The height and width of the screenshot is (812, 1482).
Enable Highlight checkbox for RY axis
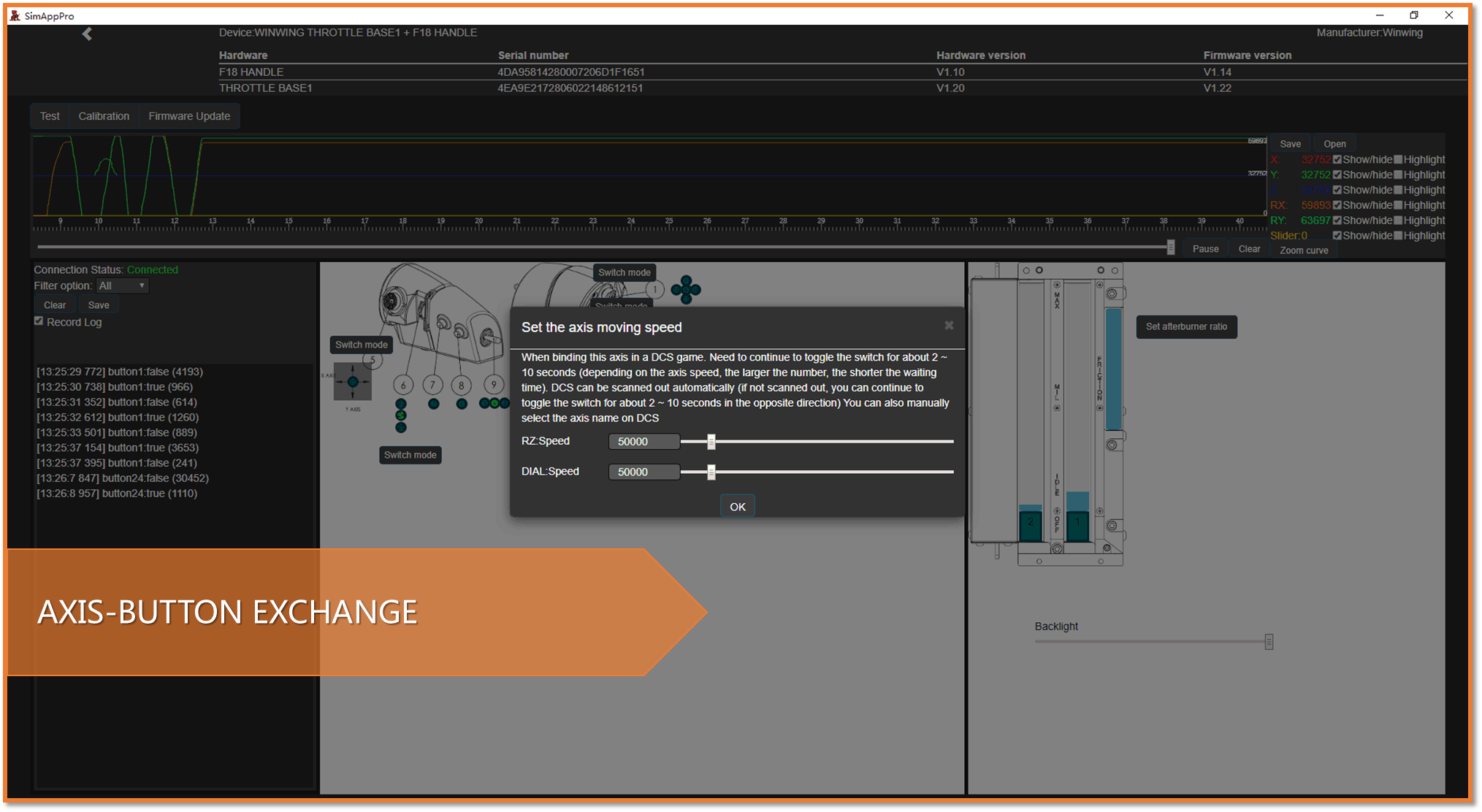[1398, 220]
